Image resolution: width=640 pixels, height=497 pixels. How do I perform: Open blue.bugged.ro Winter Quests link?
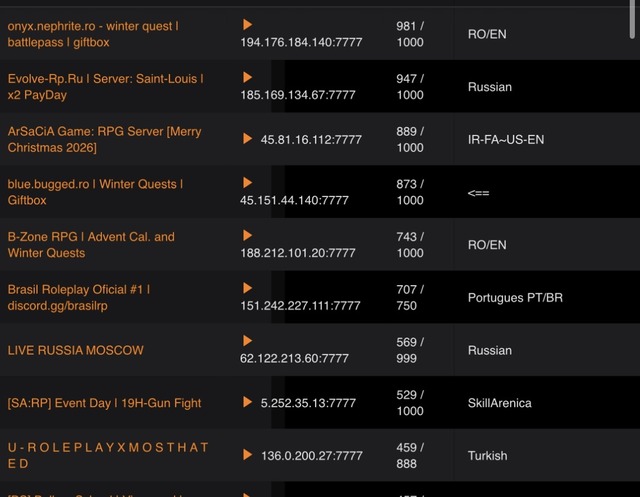coord(95,192)
